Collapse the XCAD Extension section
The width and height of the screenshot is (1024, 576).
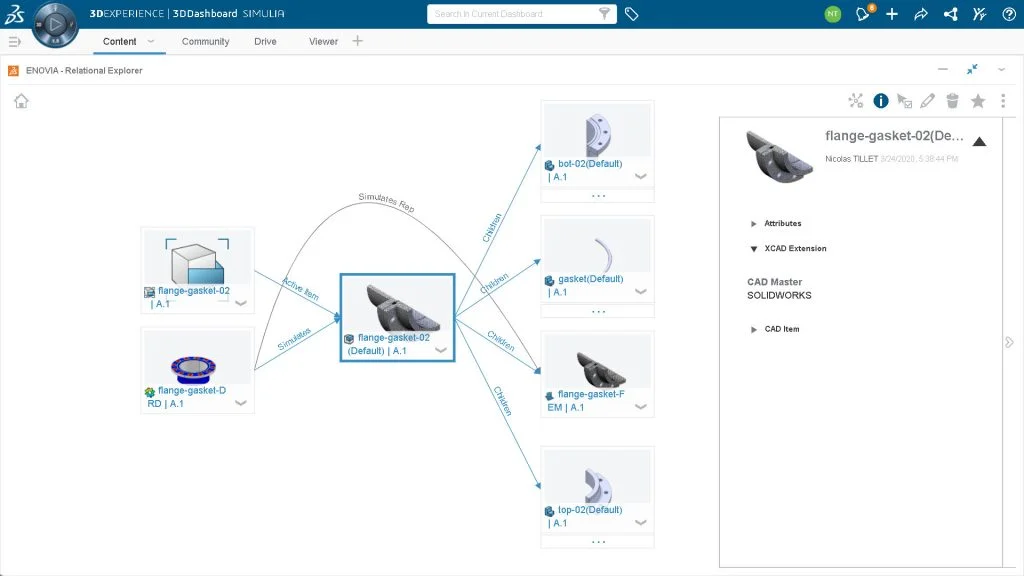click(754, 249)
